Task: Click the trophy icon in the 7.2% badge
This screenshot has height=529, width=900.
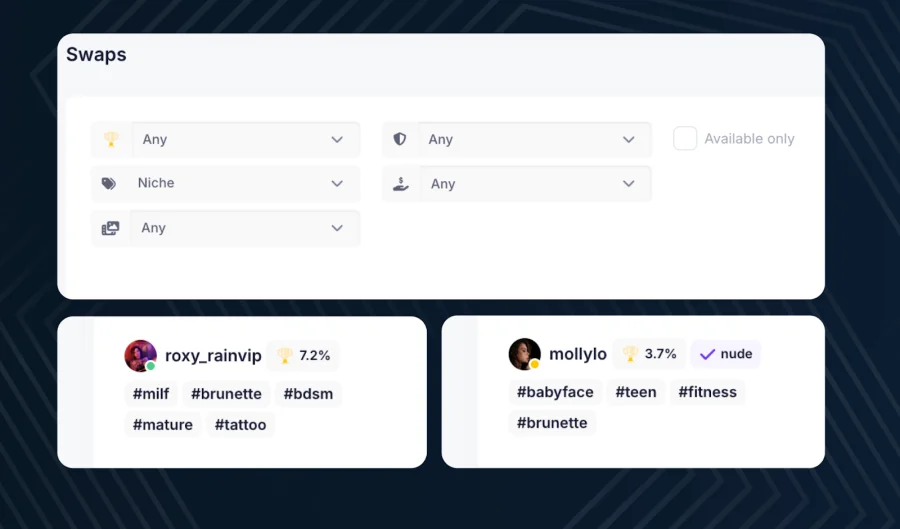Action: (285, 355)
